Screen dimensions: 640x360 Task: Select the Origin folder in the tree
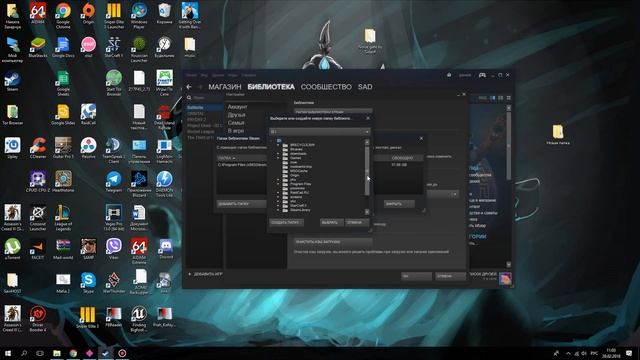click(x=295, y=175)
